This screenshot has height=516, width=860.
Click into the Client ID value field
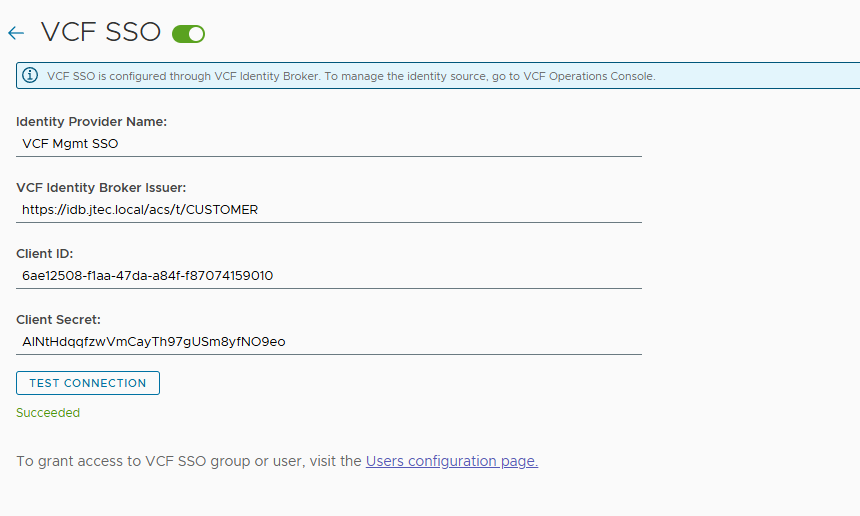click(x=329, y=276)
